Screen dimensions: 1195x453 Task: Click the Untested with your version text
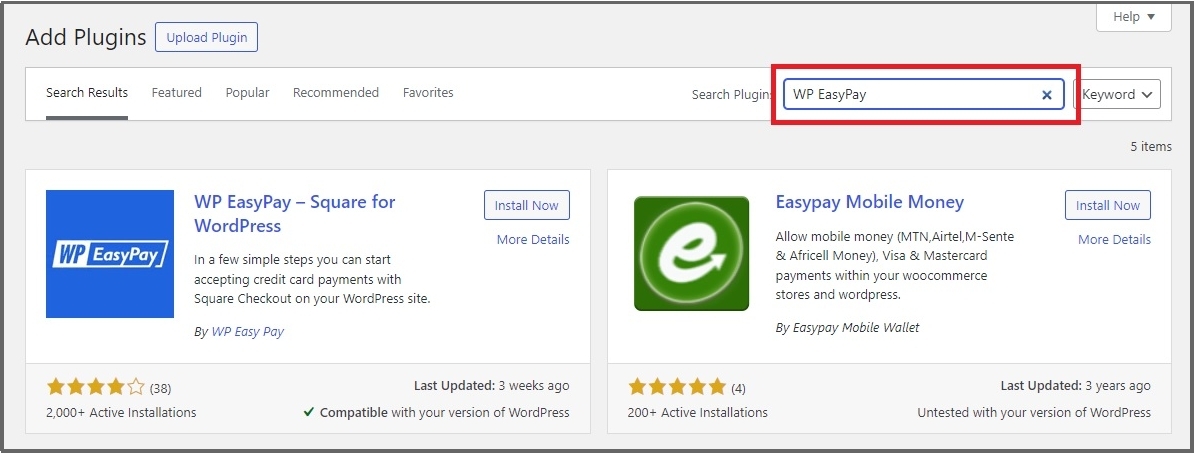(x=1034, y=413)
